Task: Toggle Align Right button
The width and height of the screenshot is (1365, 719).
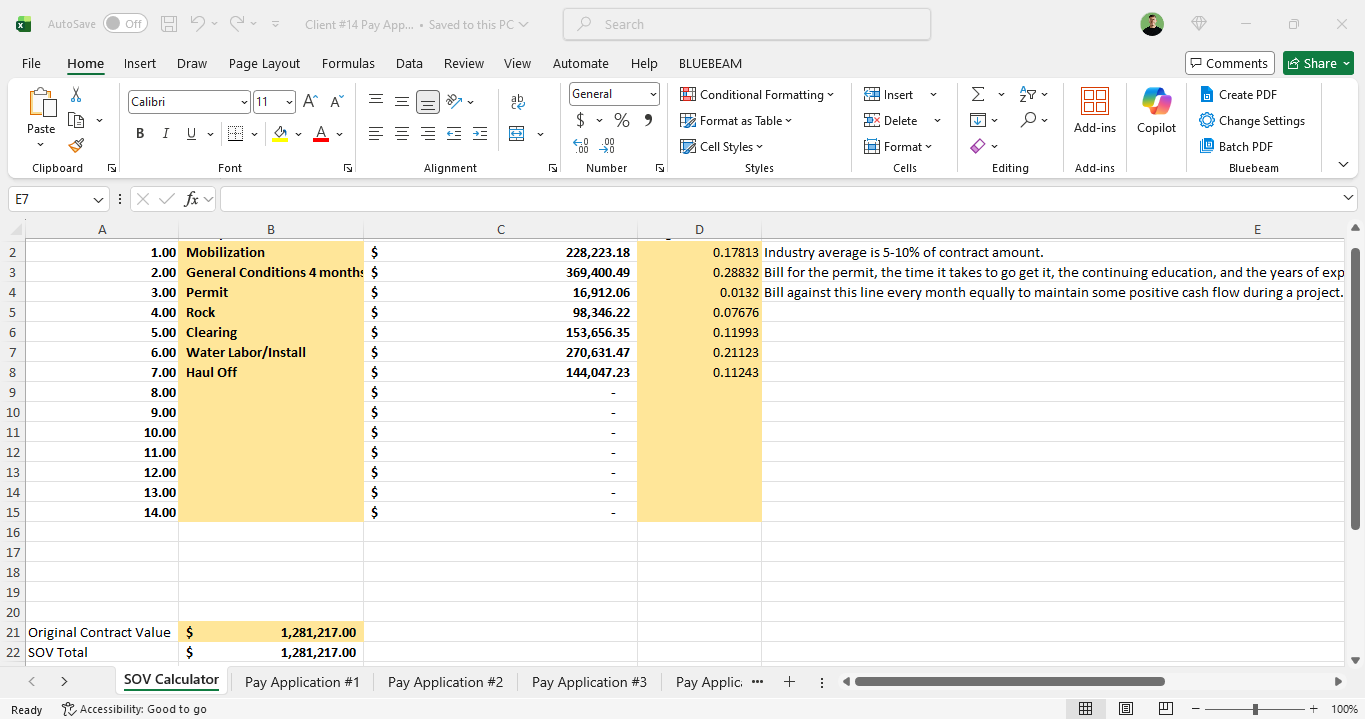Action: point(427,134)
